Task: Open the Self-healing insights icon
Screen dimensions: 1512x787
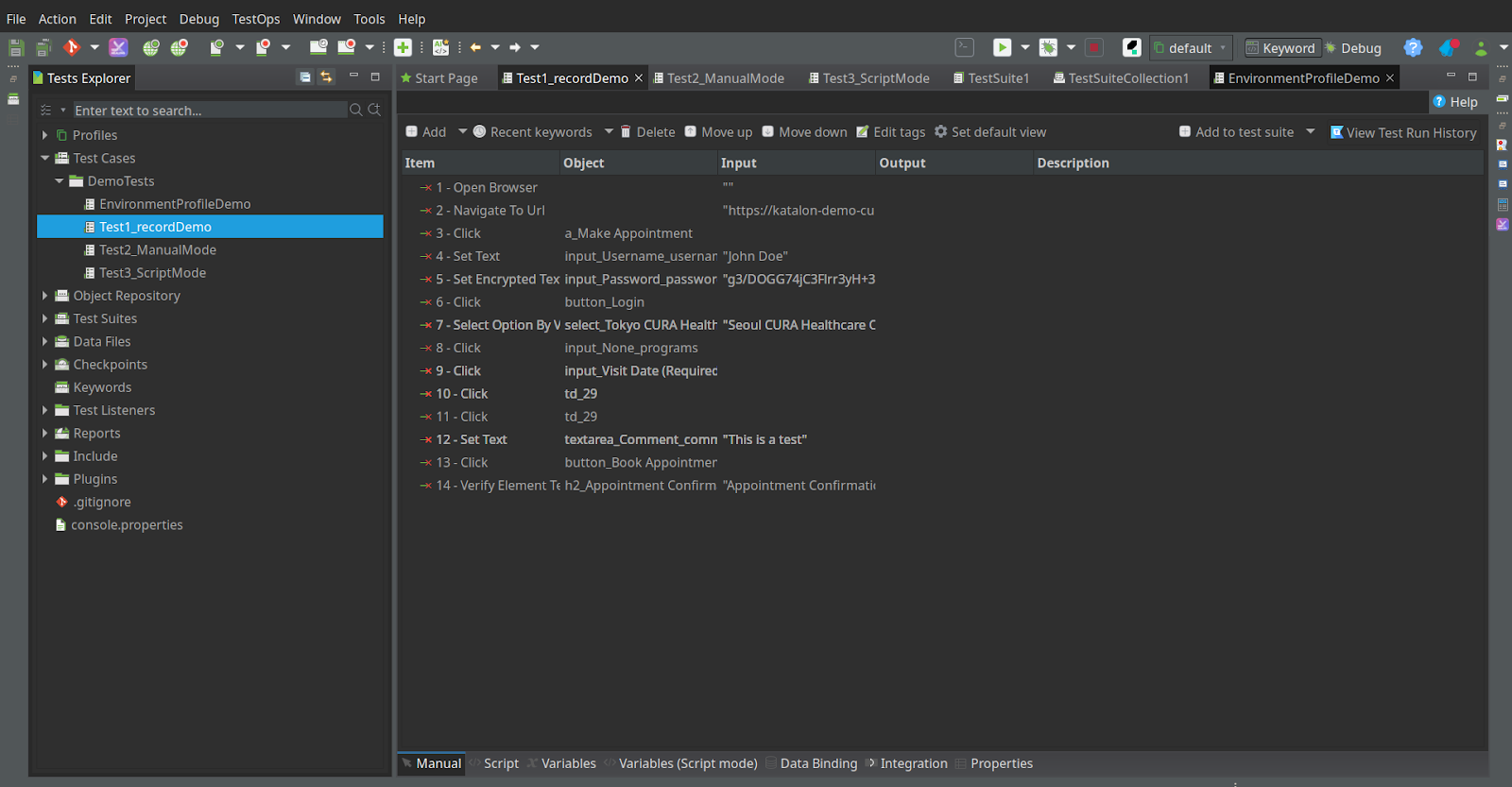Action: coord(118,47)
